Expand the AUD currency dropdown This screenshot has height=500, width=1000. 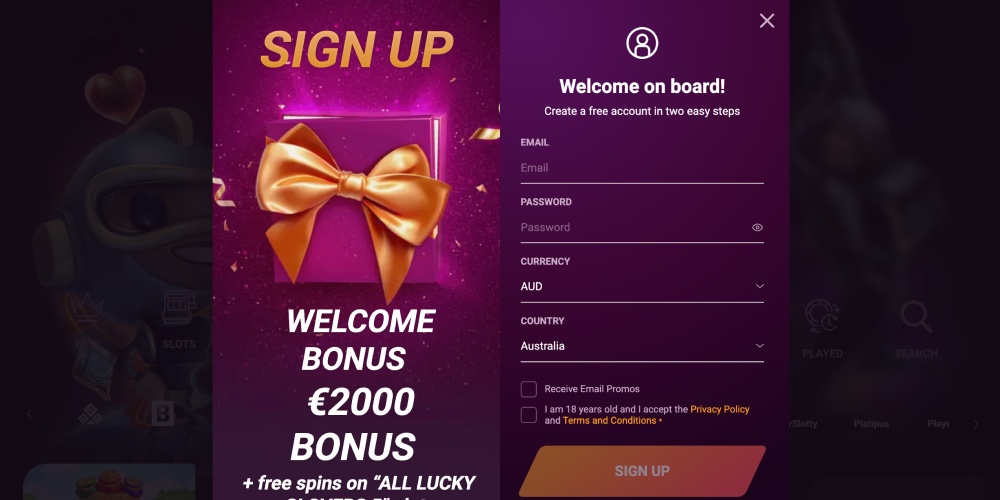[642, 286]
